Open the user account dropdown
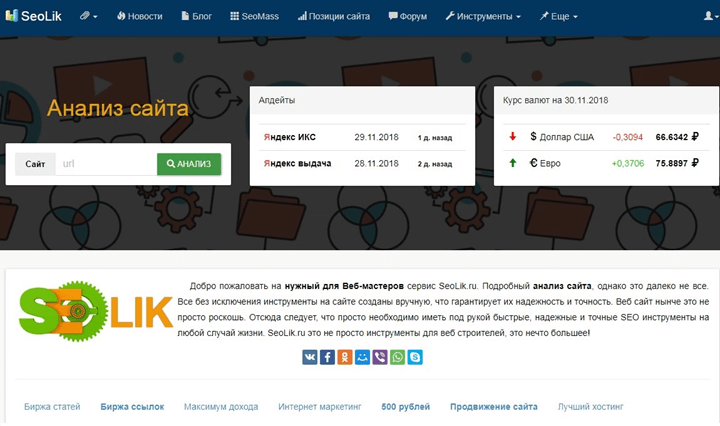720x426 pixels. (x=711, y=16)
